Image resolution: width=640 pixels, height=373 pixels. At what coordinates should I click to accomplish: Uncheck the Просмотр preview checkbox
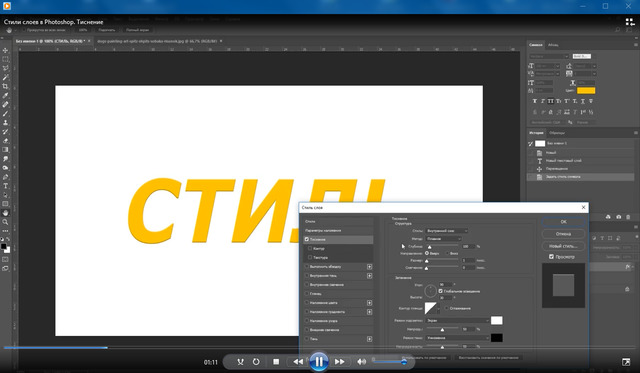pos(551,256)
